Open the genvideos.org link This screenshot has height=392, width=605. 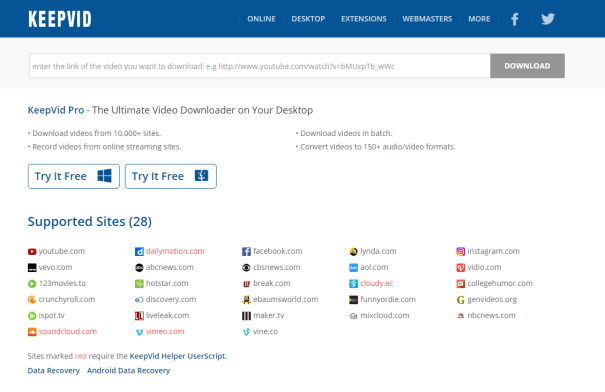click(492, 299)
